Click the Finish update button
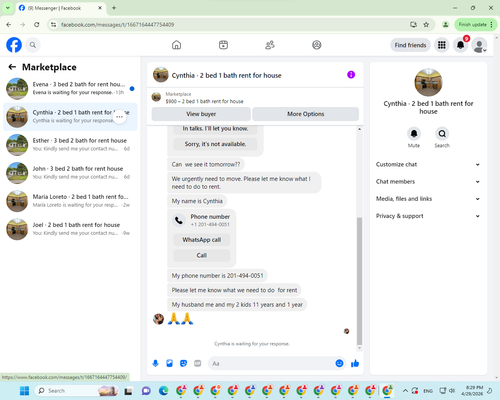500x400 pixels. pos(476,24)
